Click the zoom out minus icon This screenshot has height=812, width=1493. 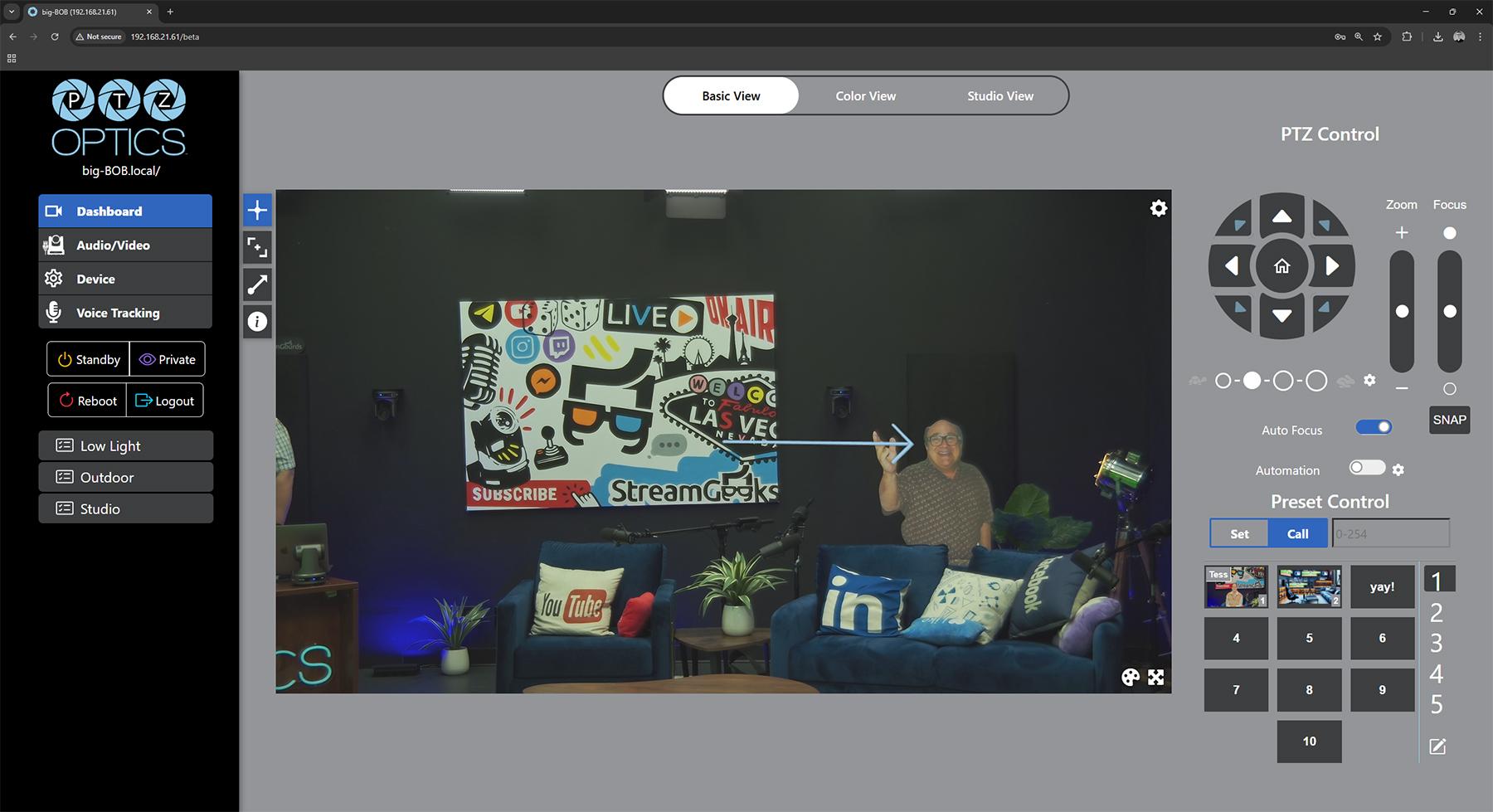[x=1402, y=388]
